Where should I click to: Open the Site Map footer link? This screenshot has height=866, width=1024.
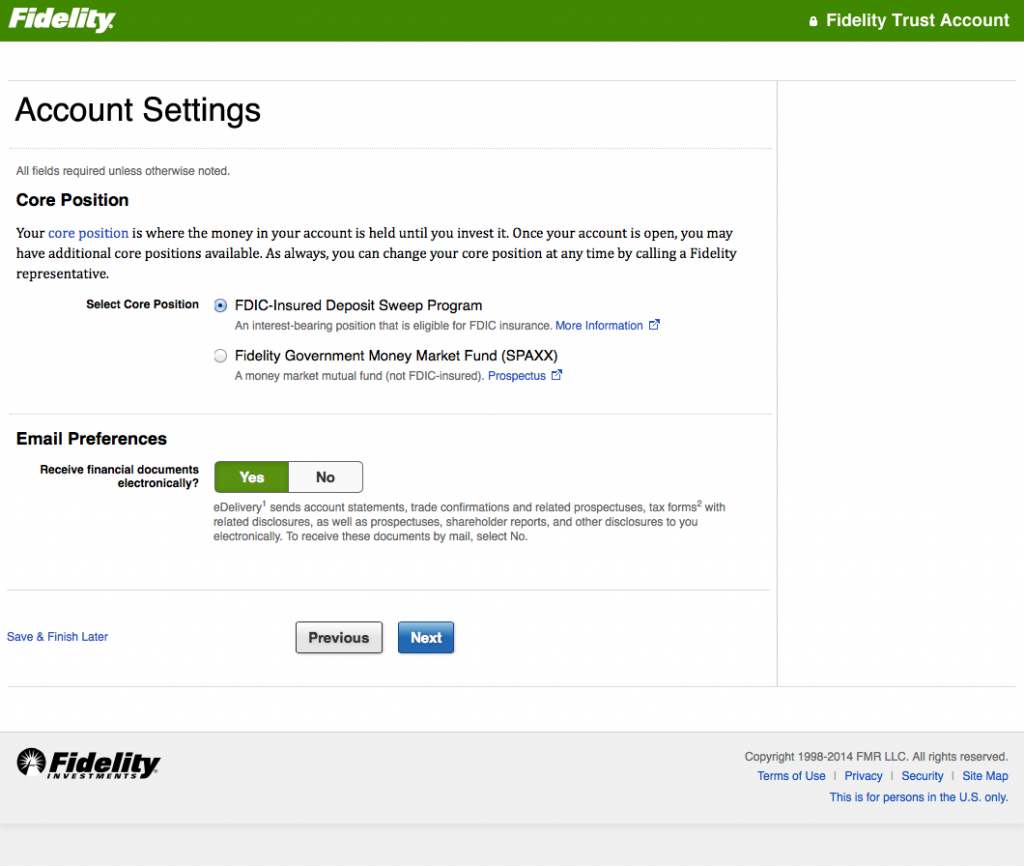pos(985,776)
